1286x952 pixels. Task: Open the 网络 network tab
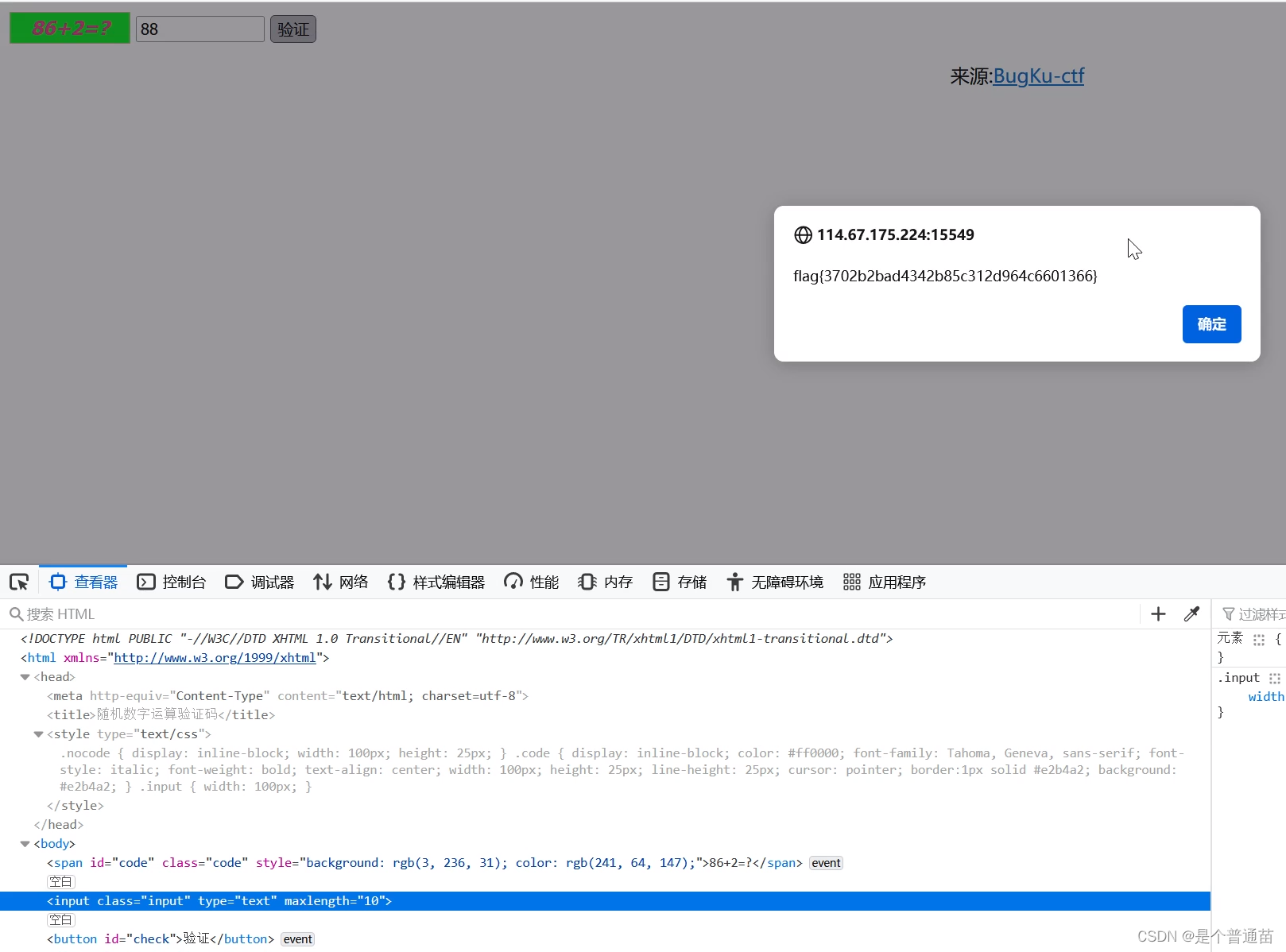[341, 582]
